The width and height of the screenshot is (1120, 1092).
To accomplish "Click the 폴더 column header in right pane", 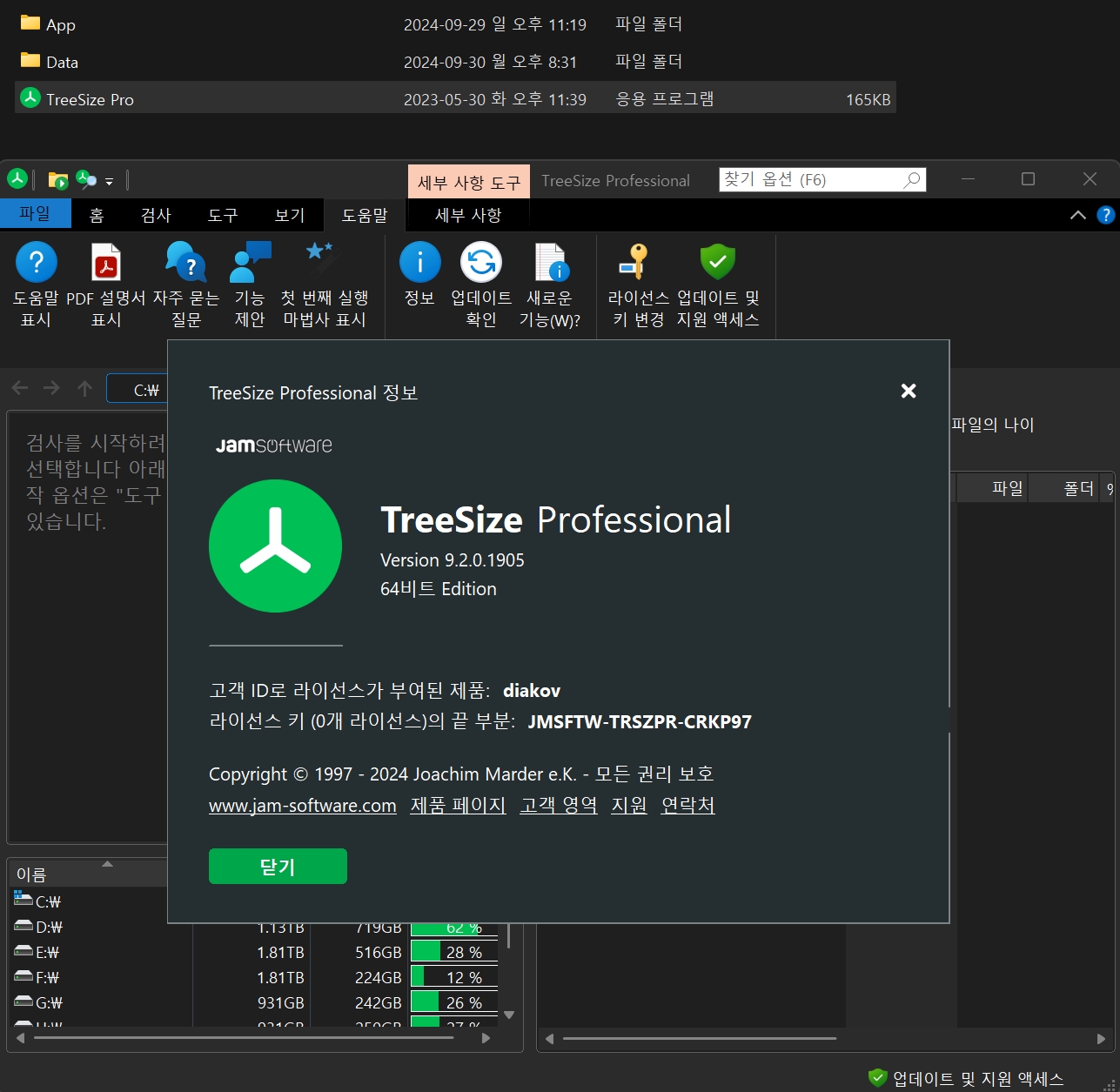I will [x=1063, y=488].
